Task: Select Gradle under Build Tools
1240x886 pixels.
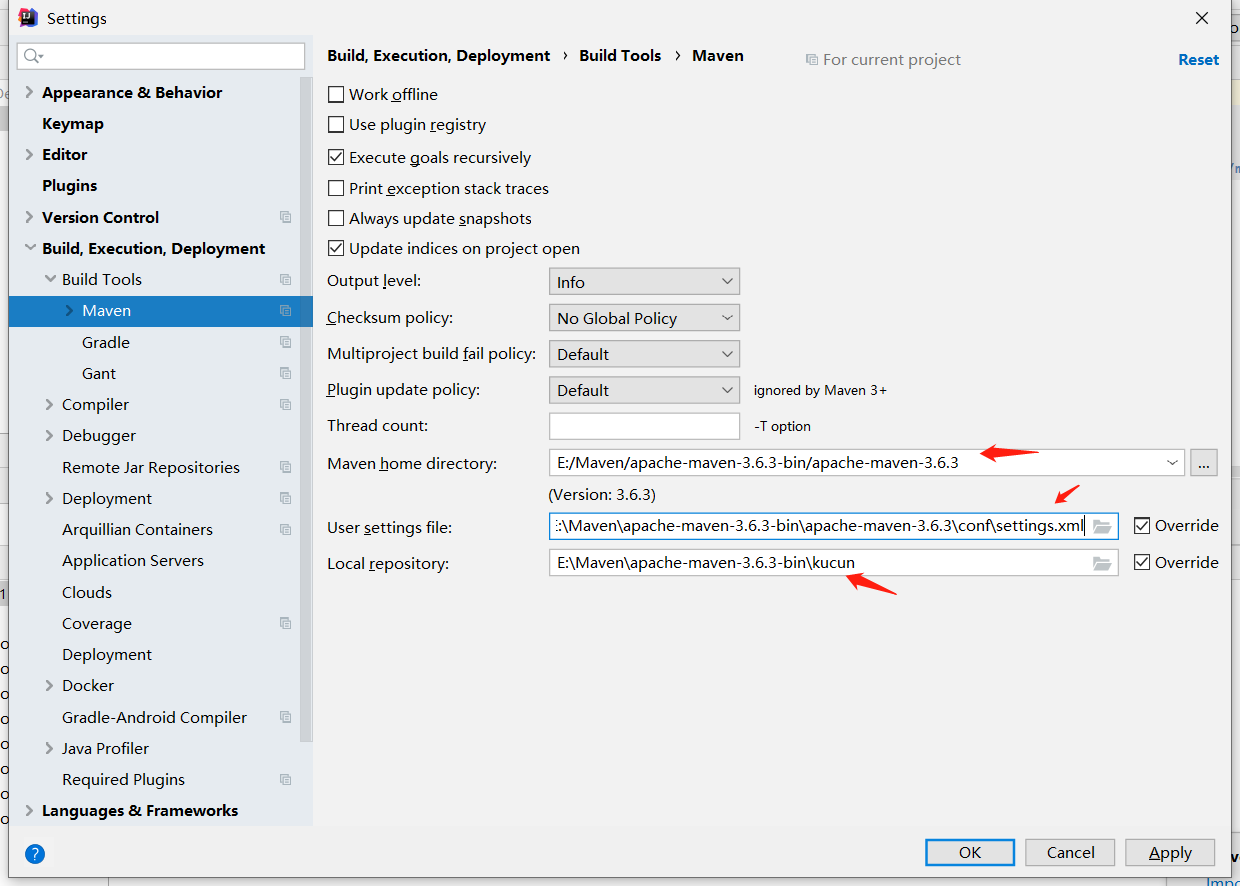Action: (x=106, y=342)
